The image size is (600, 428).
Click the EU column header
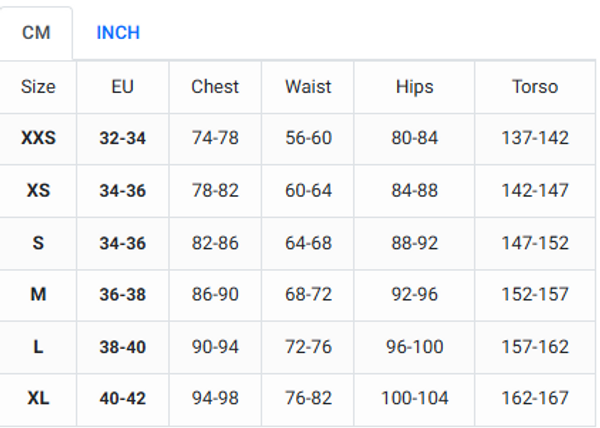[122, 86]
